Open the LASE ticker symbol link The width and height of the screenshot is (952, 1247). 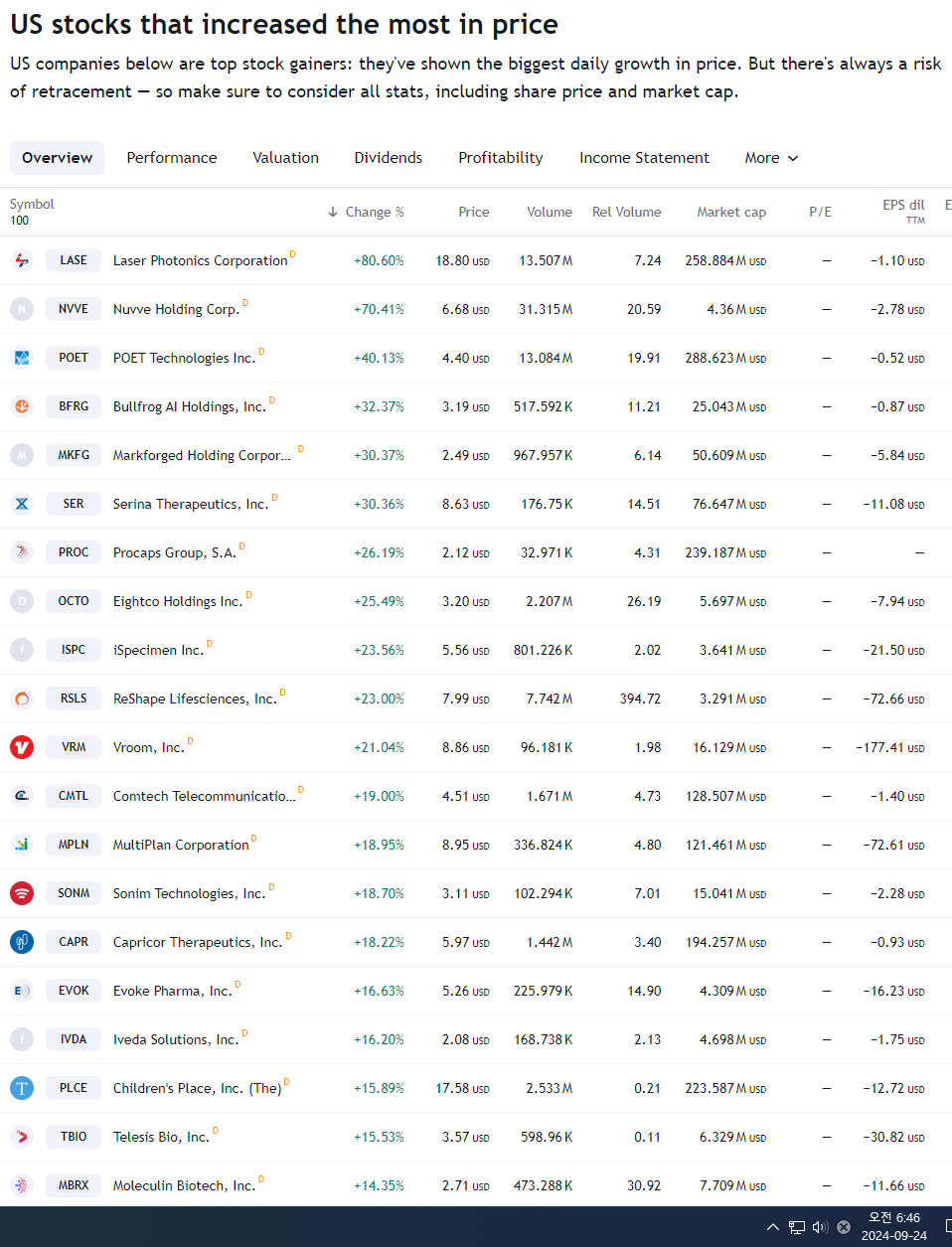coord(74,260)
